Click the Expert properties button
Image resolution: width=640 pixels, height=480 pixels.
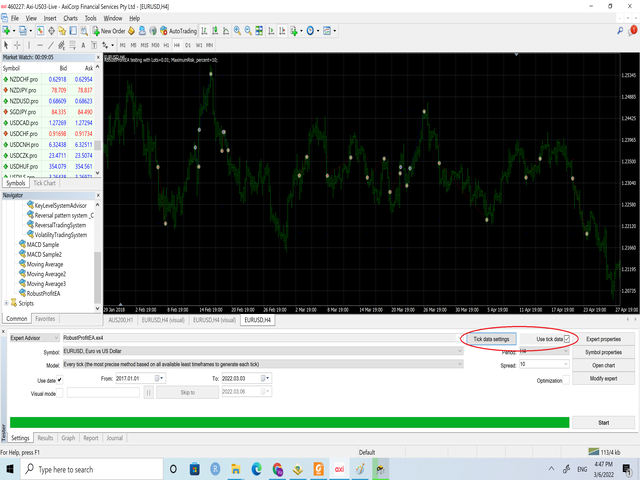point(603,339)
